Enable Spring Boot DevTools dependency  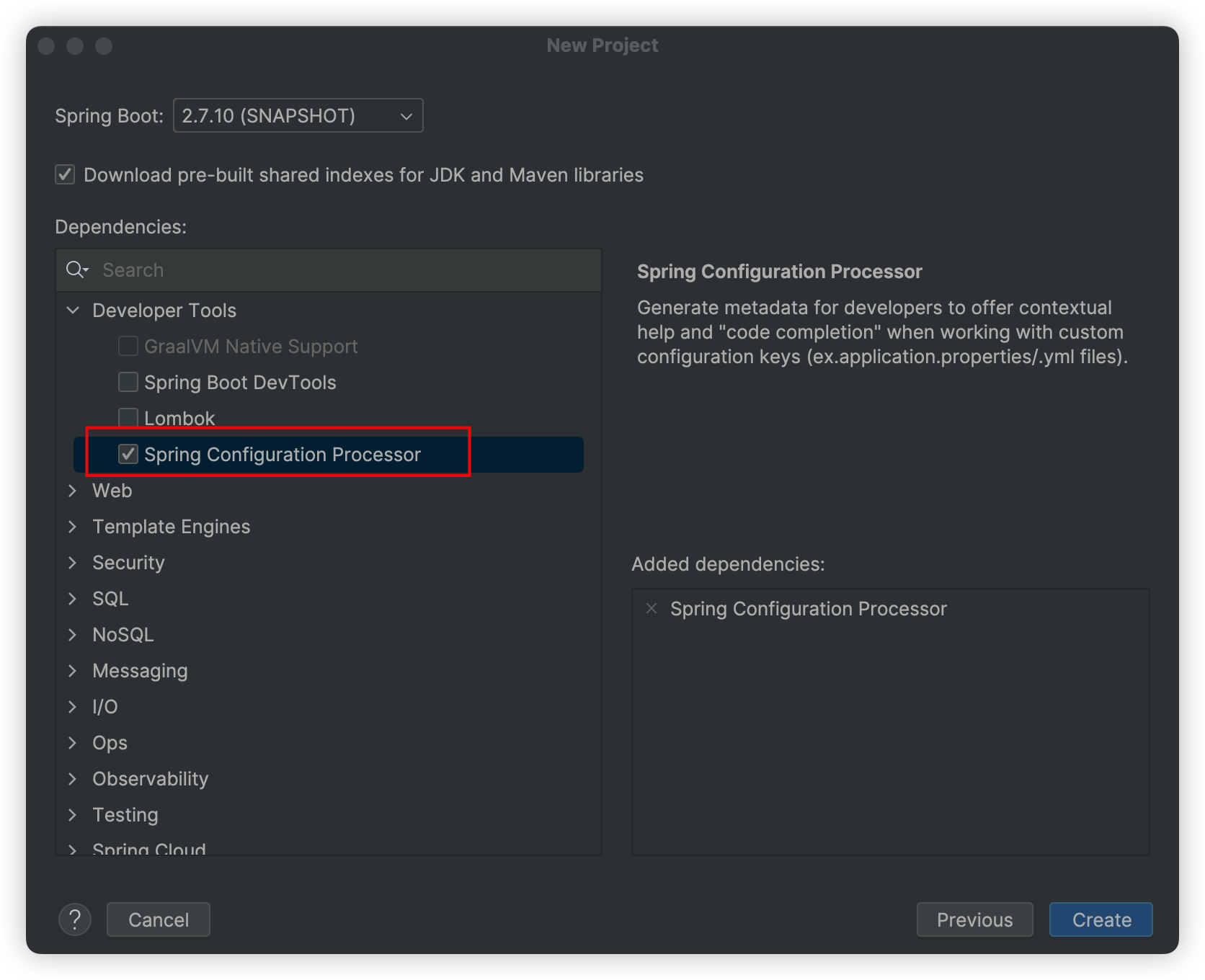[x=128, y=382]
